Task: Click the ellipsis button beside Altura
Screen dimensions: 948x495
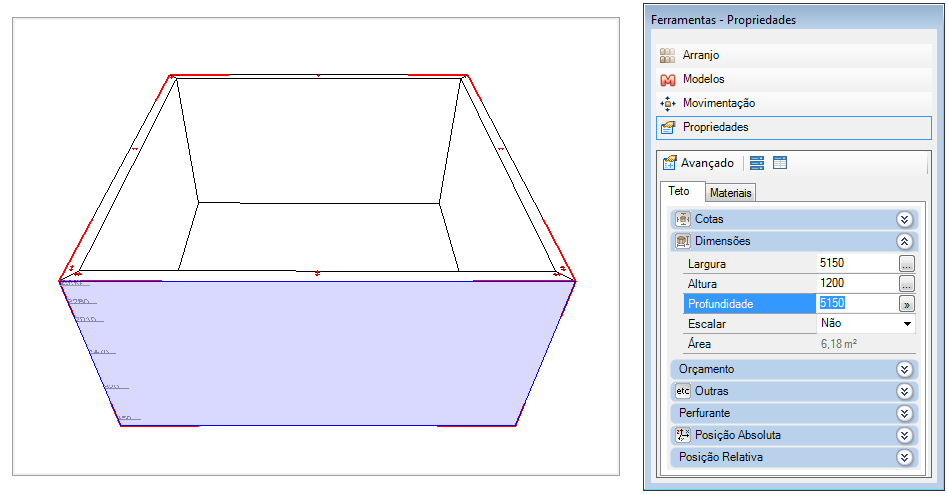Action: coord(906,283)
